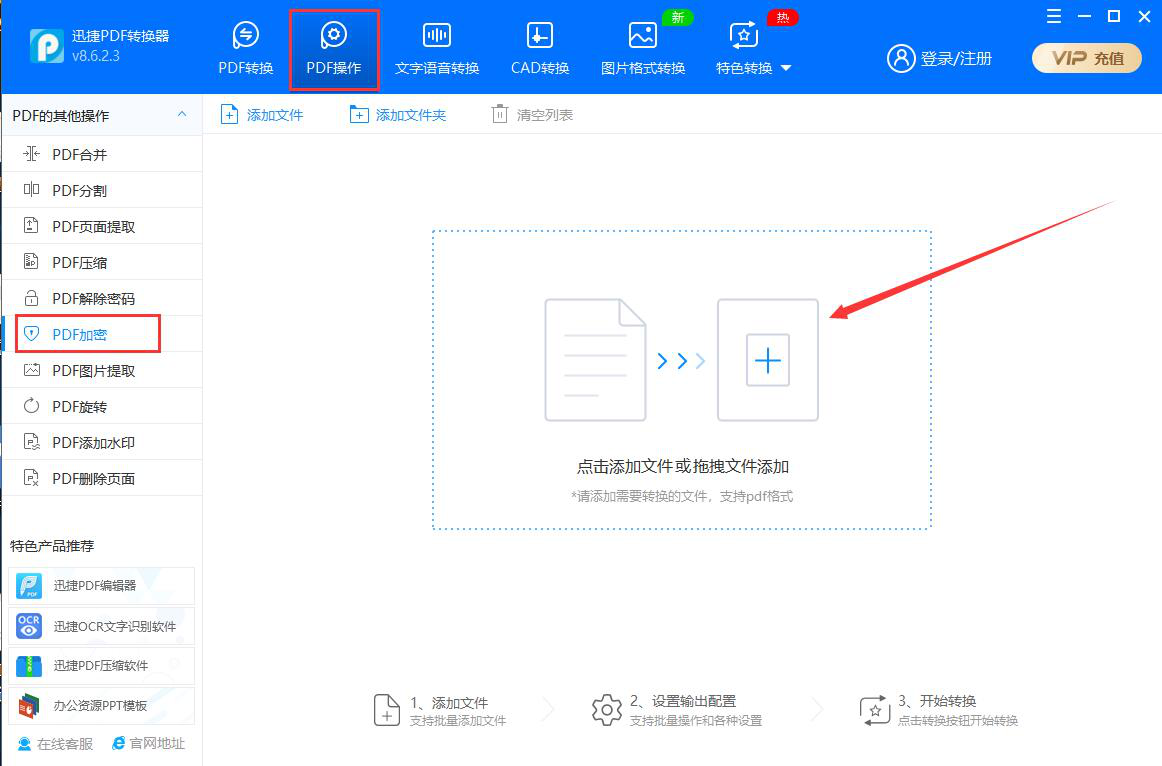Open 迅捷PDF压缩软件 product recommendation

(x=102, y=665)
